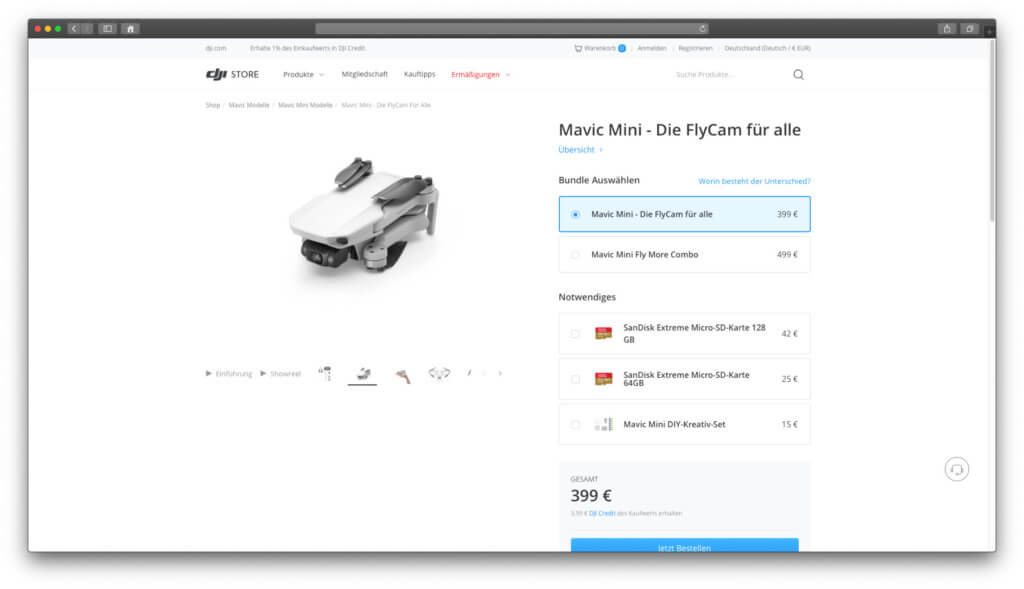Expand the Produkte dropdown menu
The height and width of the screenshot is (589, 1024).
304,74
